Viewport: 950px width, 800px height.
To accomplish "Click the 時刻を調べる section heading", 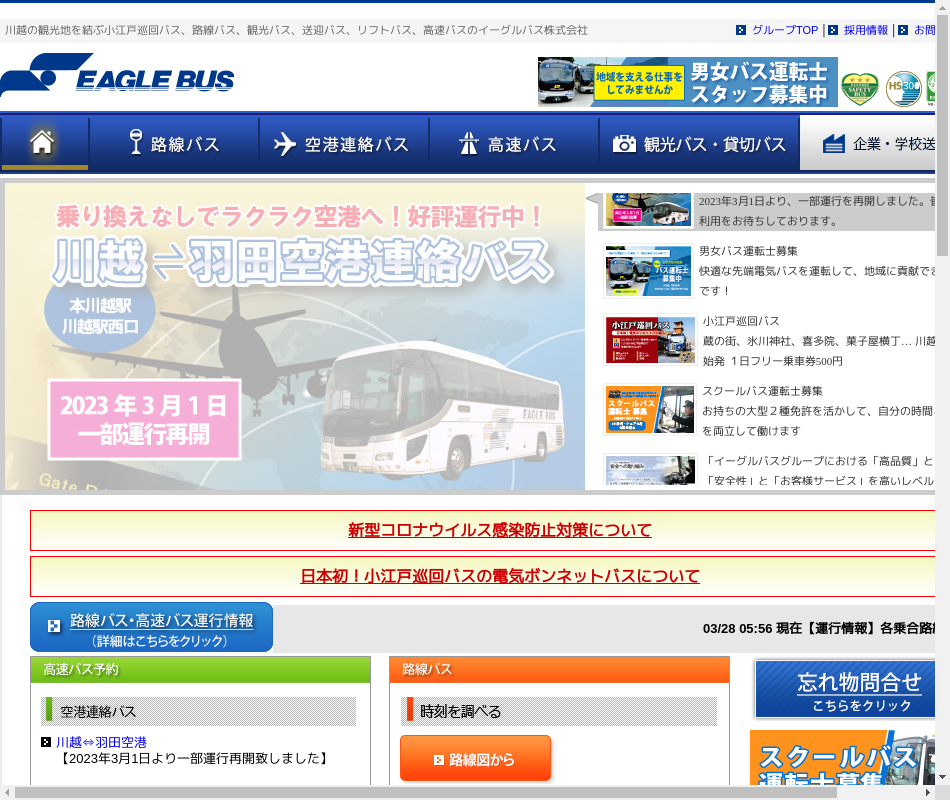I will tap(559, 712).
